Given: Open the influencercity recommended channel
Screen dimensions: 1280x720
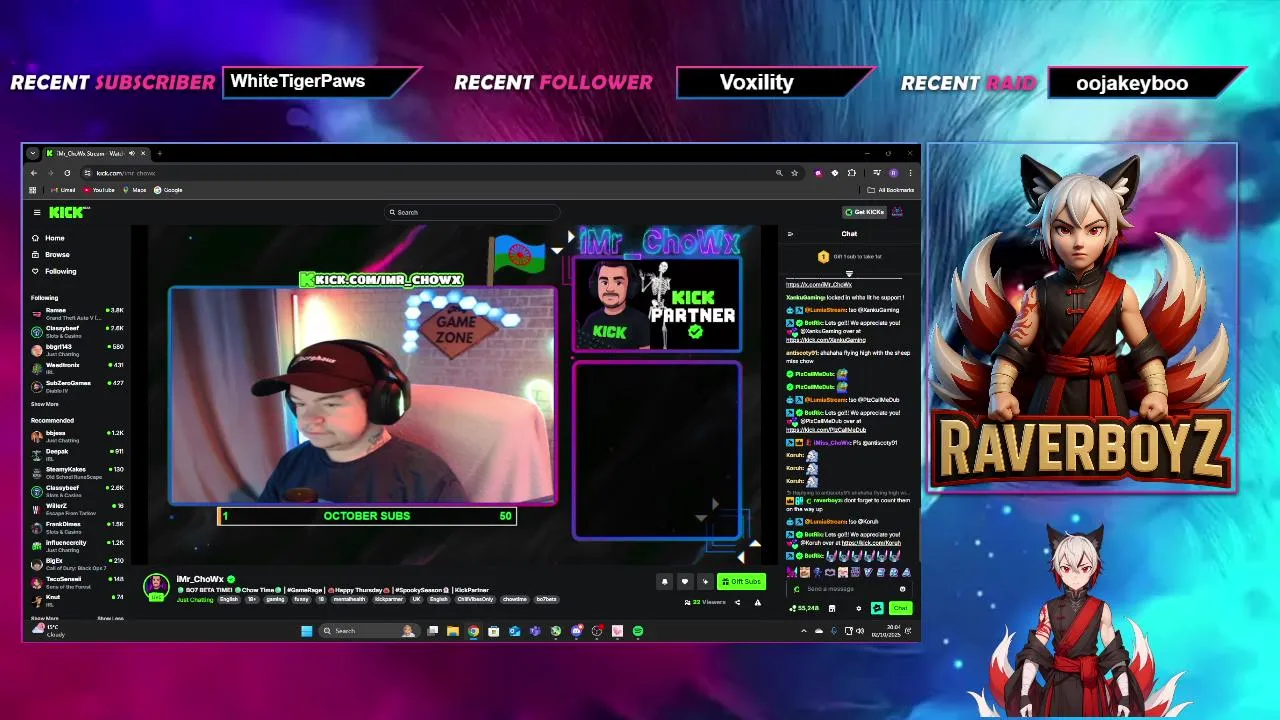Looking at the screenshot, I should [77, 545].
